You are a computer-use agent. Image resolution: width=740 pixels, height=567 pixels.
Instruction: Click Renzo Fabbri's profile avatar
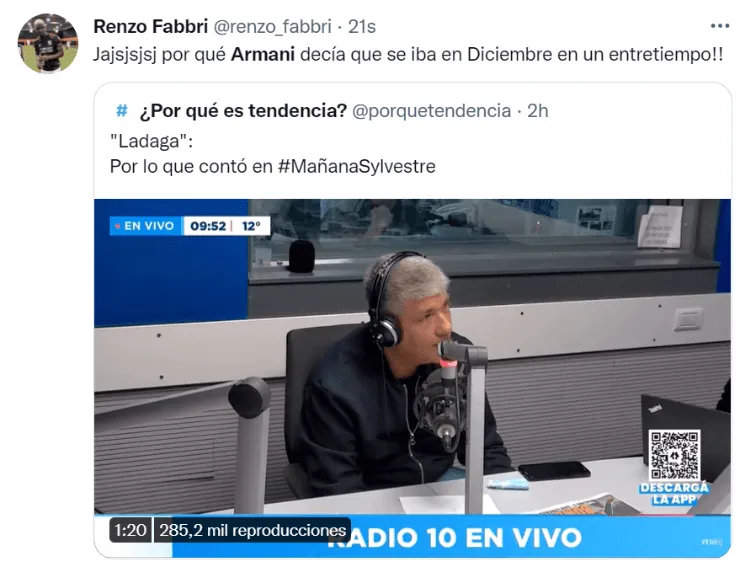[48, 43]
